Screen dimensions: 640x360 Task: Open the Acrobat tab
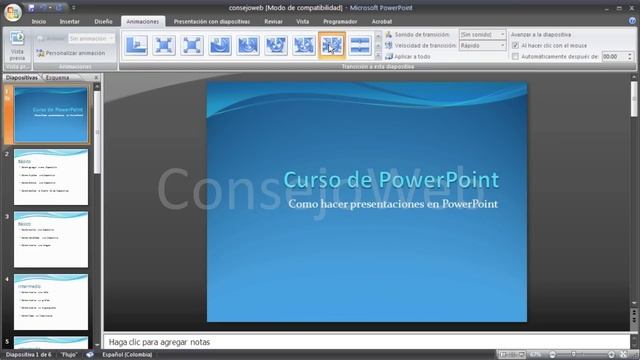point(382,22)
